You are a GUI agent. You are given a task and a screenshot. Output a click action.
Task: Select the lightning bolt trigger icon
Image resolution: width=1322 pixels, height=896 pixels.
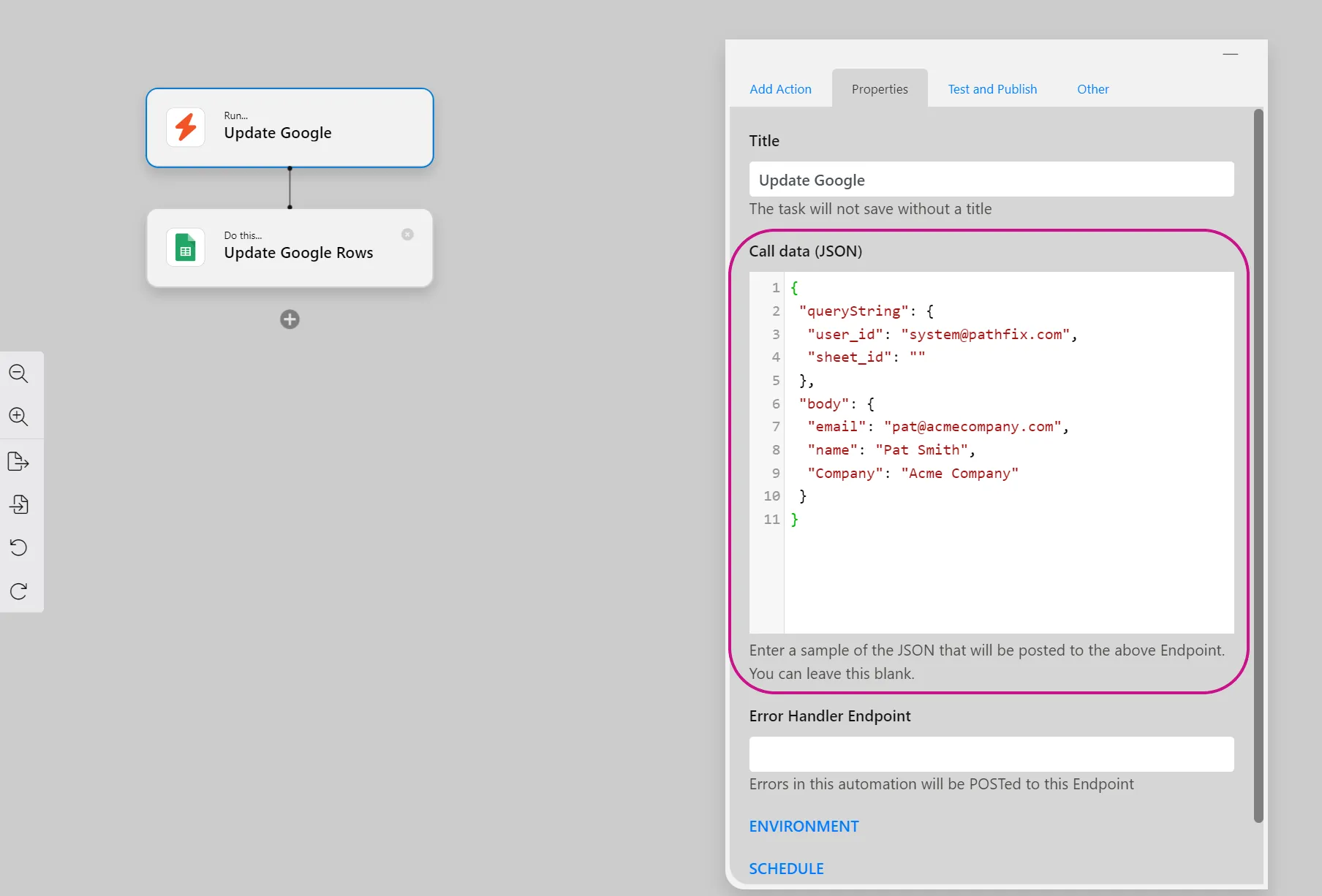[x=186, y=127]
